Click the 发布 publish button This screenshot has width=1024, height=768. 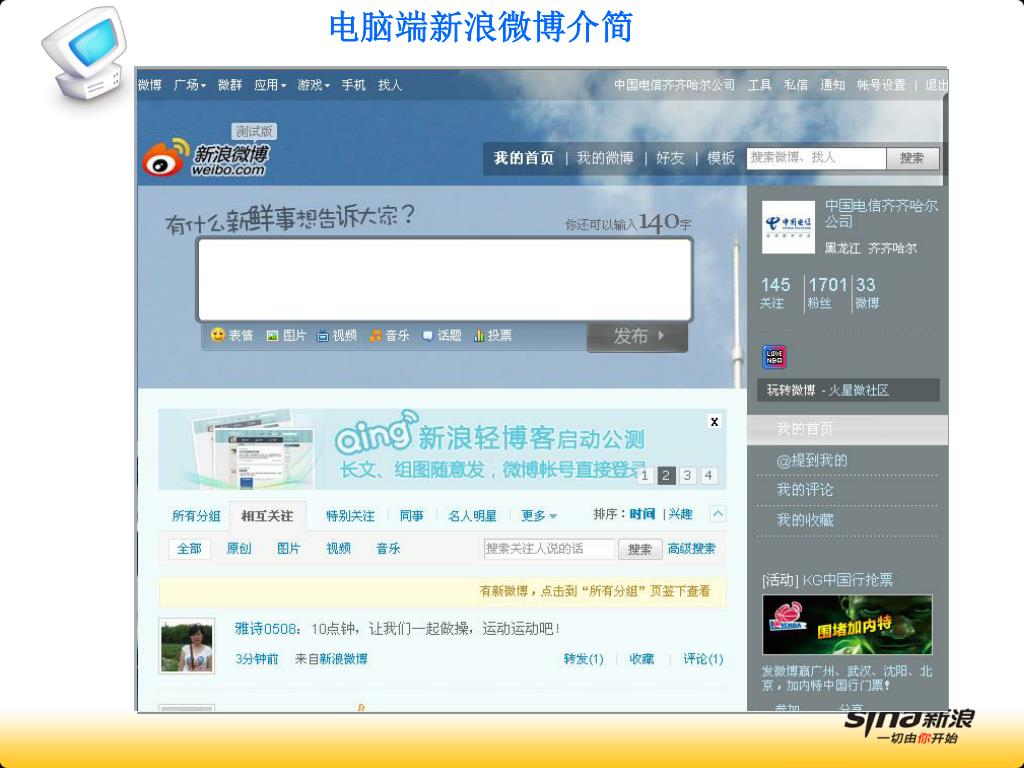(x=637, y=337)
